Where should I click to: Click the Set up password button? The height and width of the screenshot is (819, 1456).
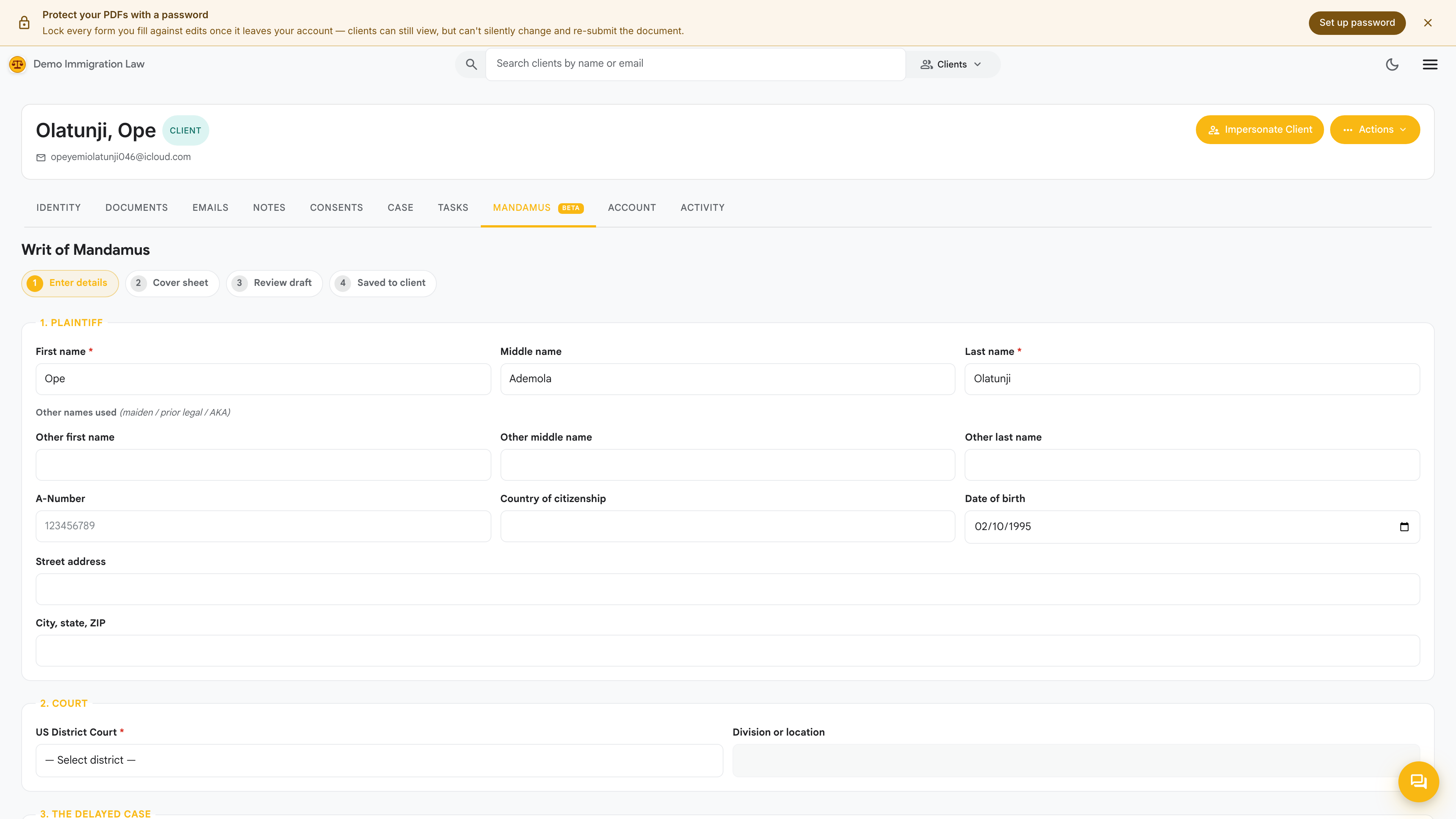[x=1357, y=23]
